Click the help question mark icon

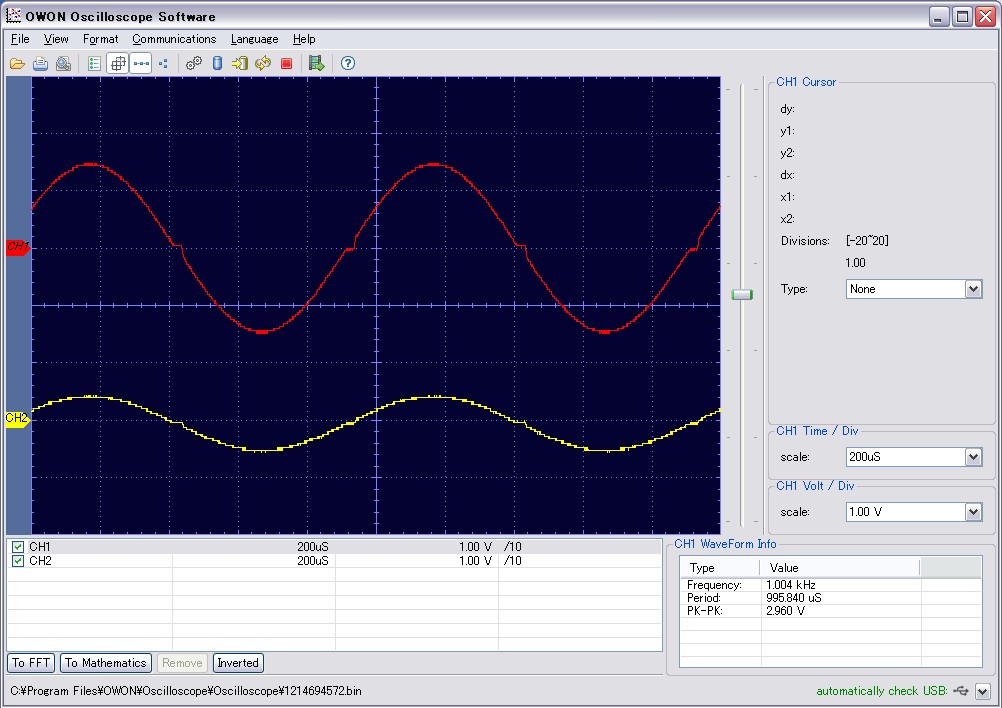348,63
